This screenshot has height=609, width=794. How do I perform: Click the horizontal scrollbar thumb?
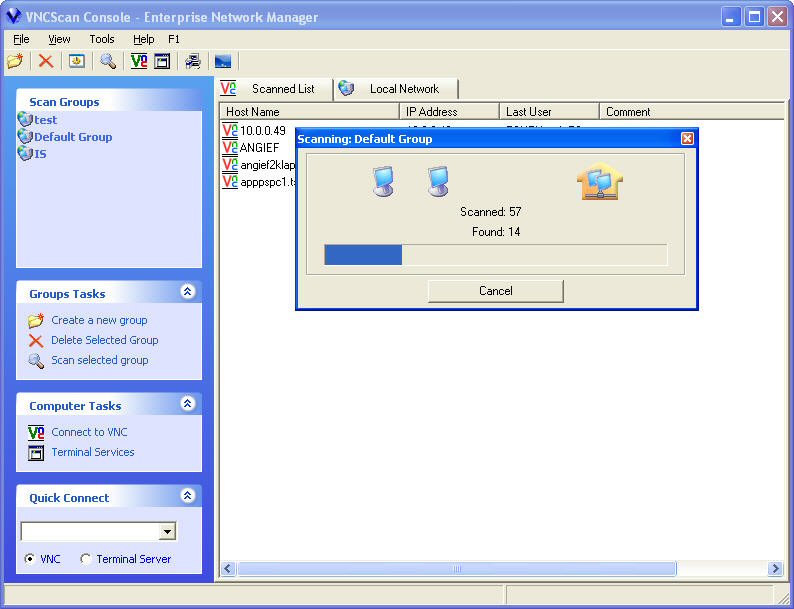[x=456, y=569]
